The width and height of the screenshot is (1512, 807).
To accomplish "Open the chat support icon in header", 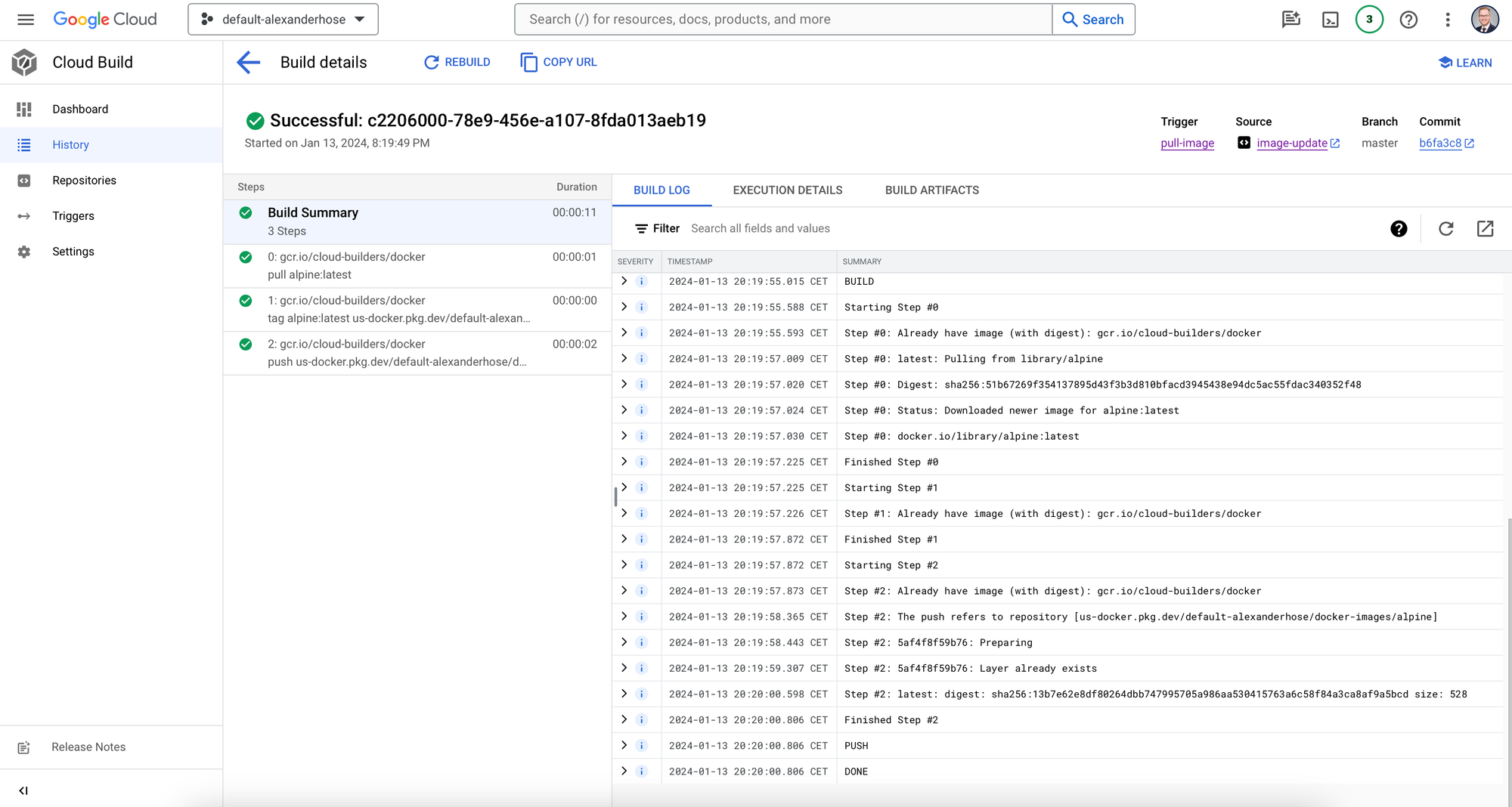I will (x=1291, y=20).
